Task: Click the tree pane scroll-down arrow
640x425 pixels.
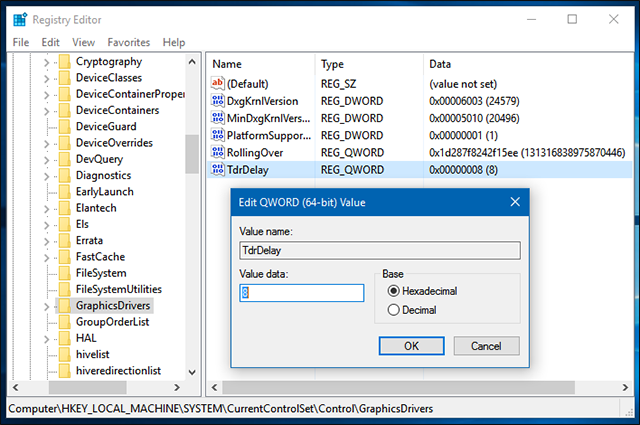Action: tap(192, 372)
